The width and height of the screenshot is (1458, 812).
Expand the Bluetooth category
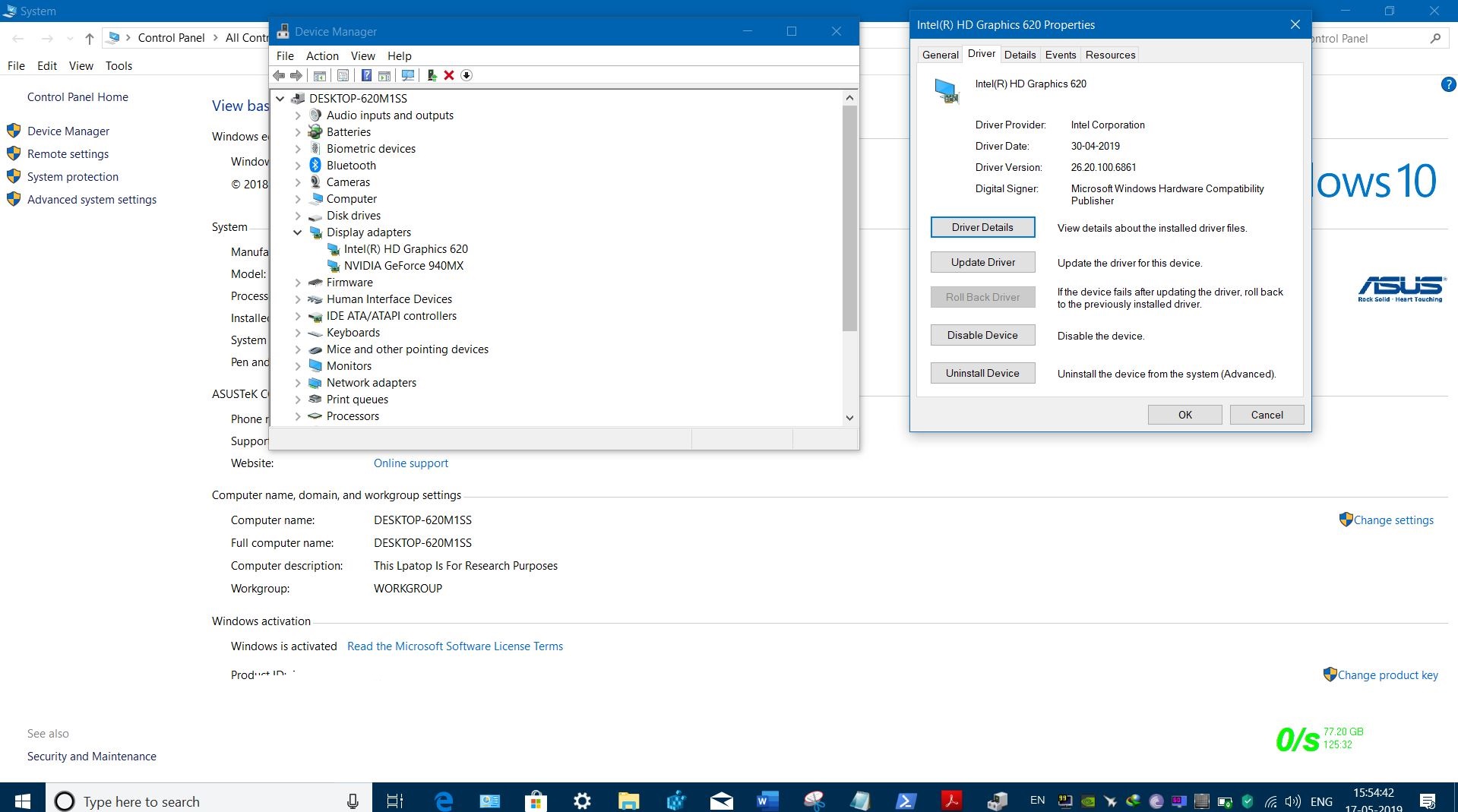point(298,166)
